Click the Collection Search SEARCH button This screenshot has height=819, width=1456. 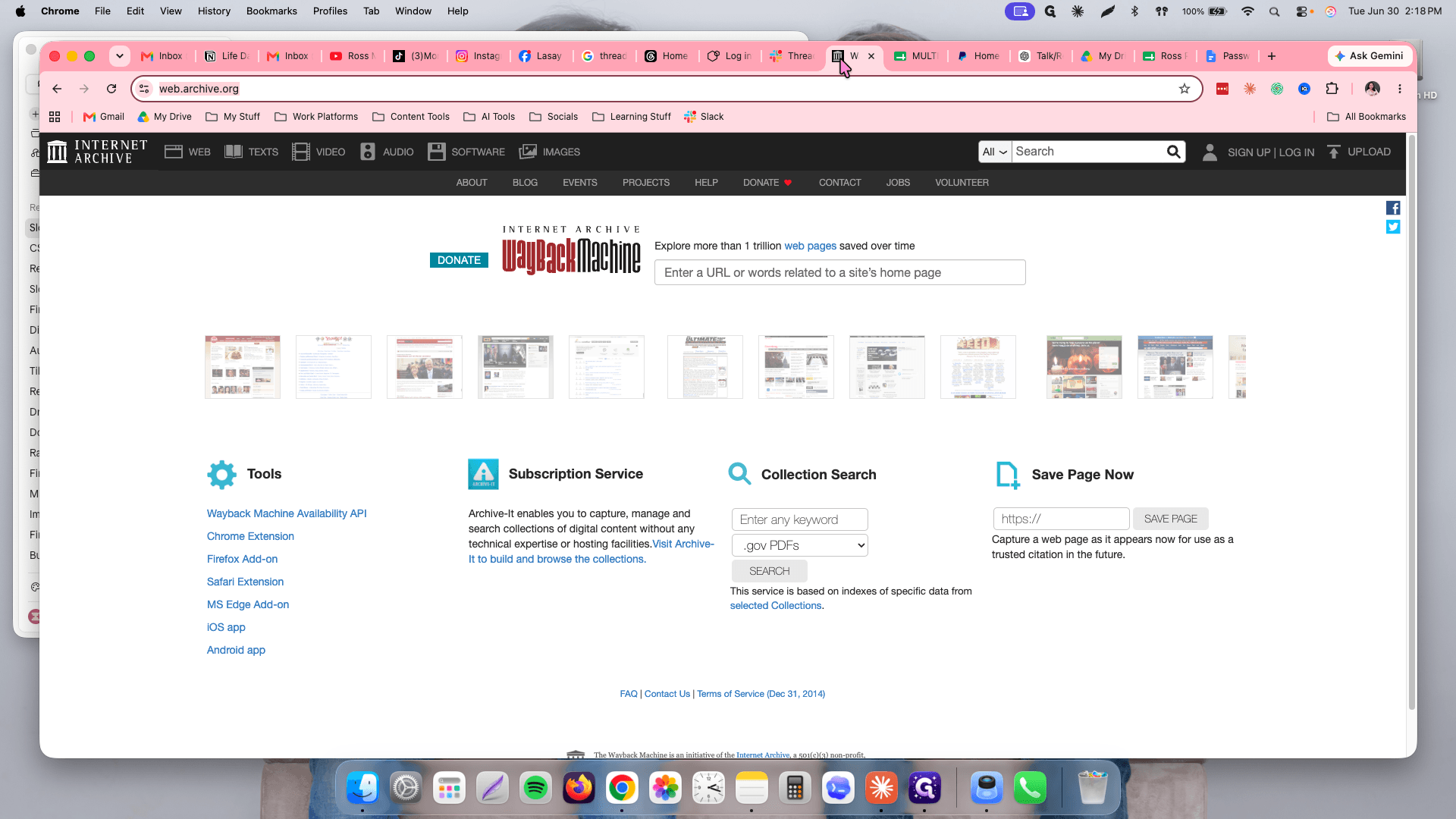tap(769, 571)
